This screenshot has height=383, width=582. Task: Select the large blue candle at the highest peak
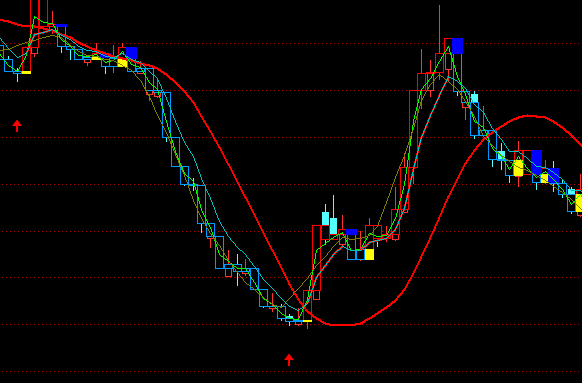457,46
